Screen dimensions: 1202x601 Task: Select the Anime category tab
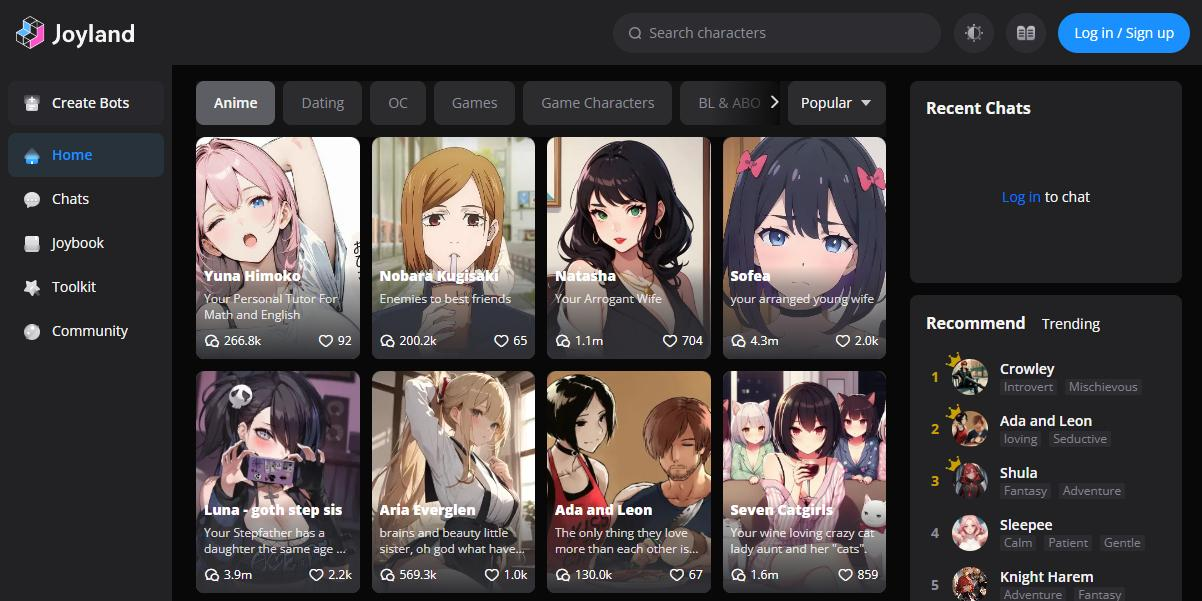coord(236,103)
